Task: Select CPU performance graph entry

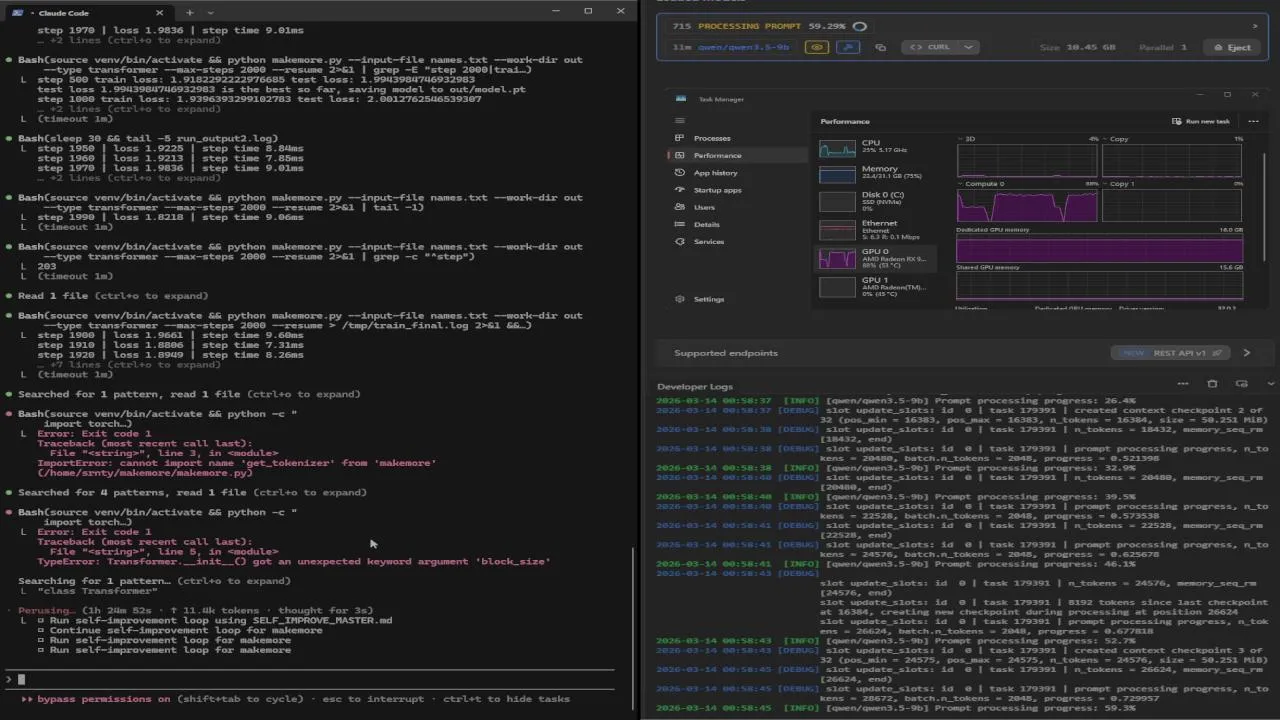Action: coord(877,148)
